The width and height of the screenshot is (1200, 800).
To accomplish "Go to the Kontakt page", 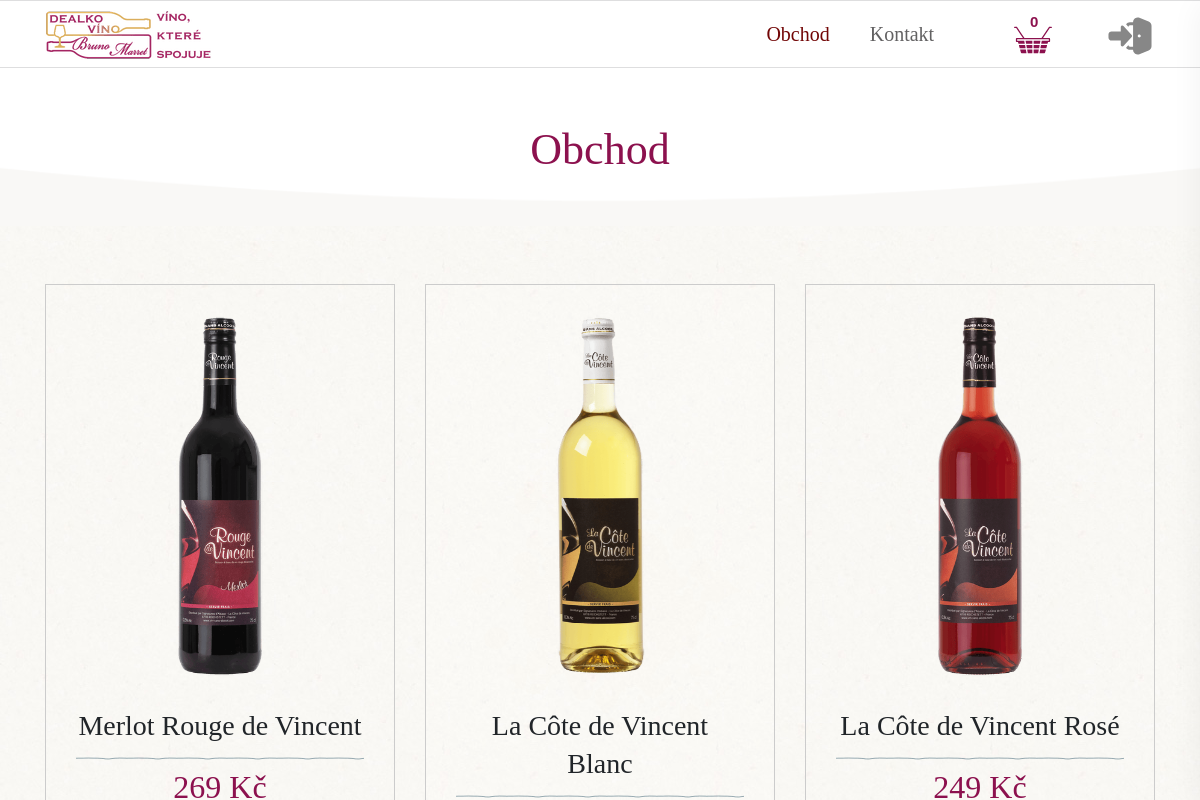I will coord(902,34).
